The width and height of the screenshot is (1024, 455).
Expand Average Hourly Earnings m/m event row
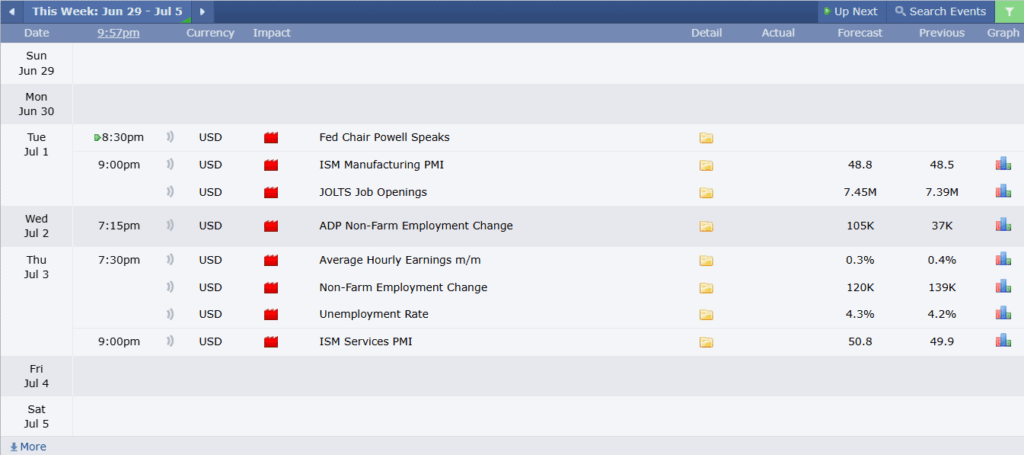click(x=548, y=260)
